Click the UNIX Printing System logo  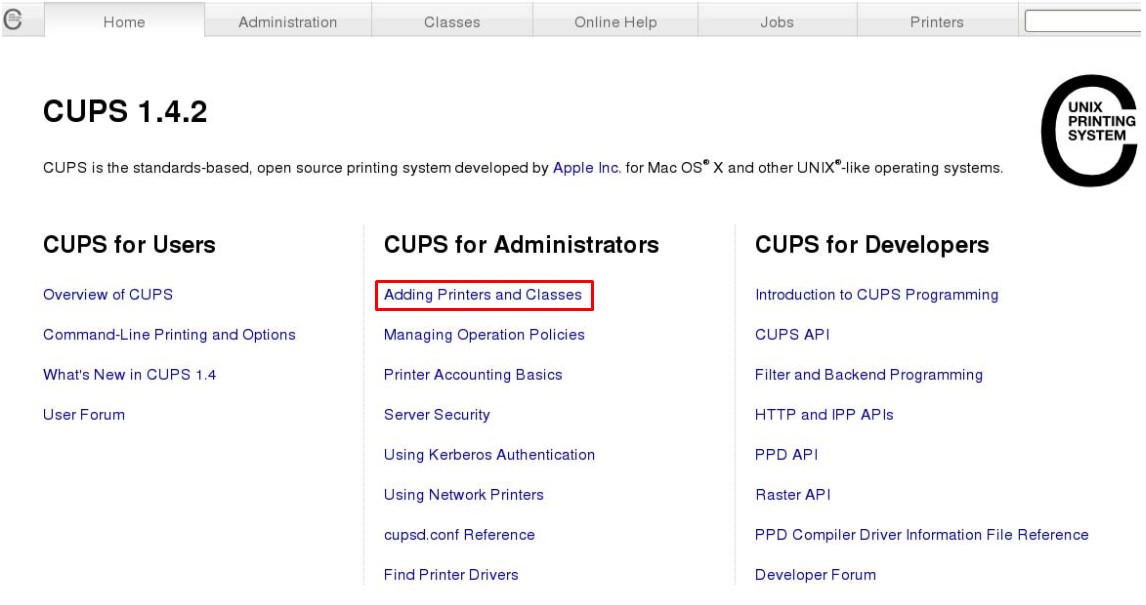click(1090, 130)
